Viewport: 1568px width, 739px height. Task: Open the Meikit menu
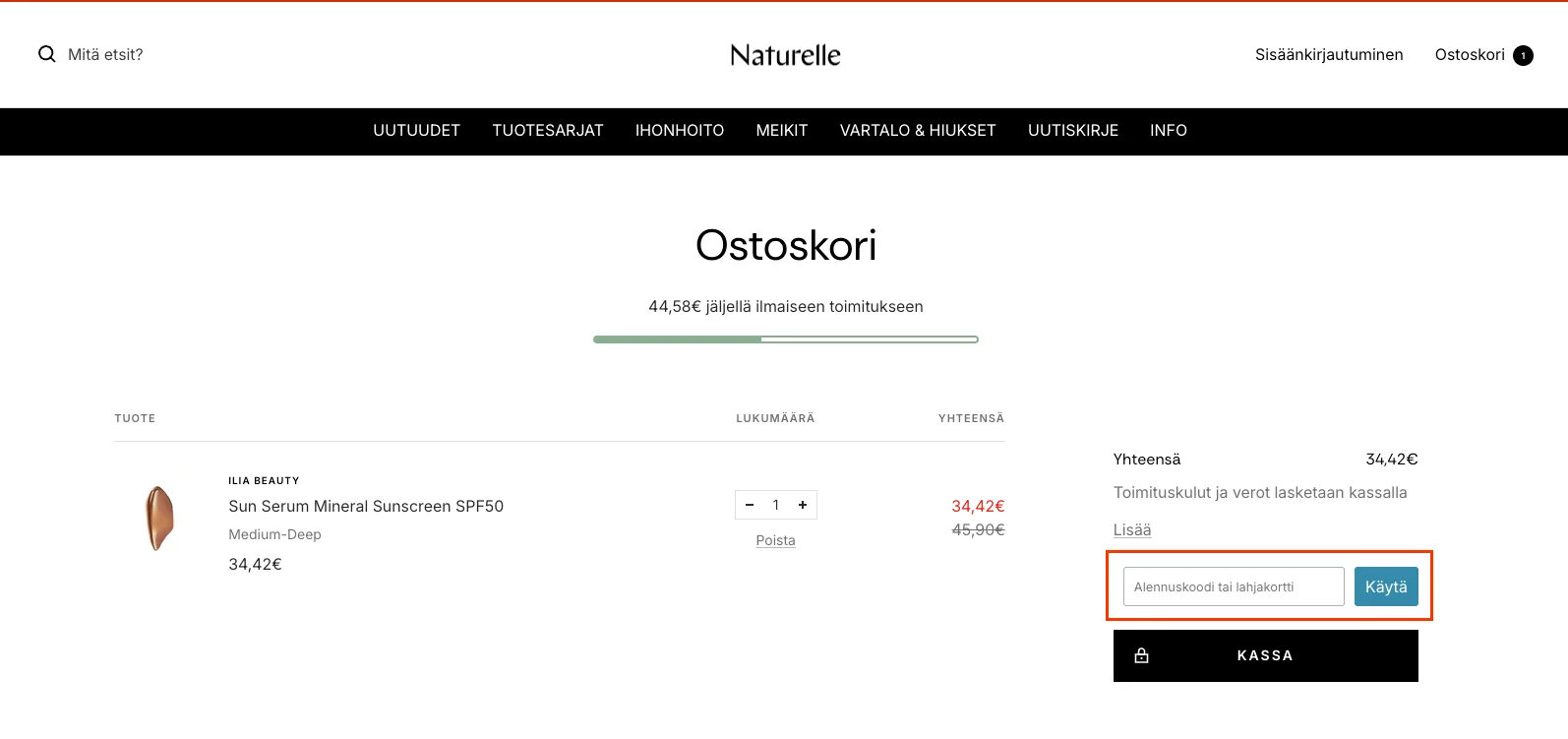coord(782,131)
